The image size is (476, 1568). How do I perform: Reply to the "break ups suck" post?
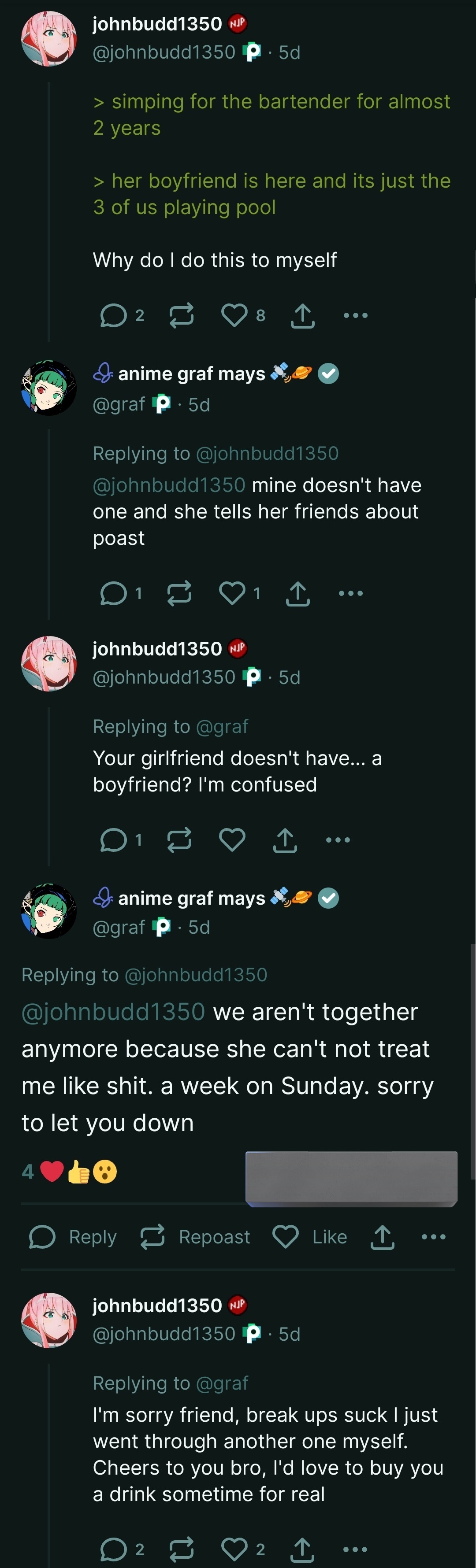[113, 1549]
